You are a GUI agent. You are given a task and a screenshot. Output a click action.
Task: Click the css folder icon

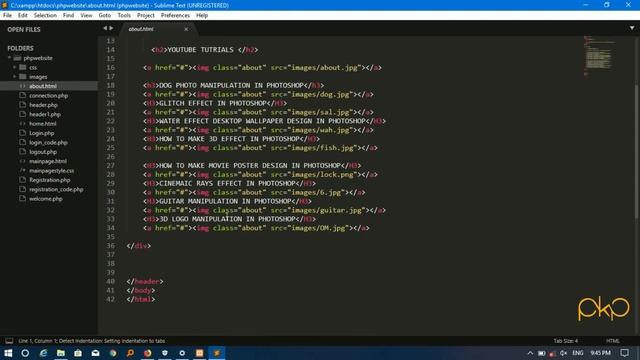(x=23, y=67)
